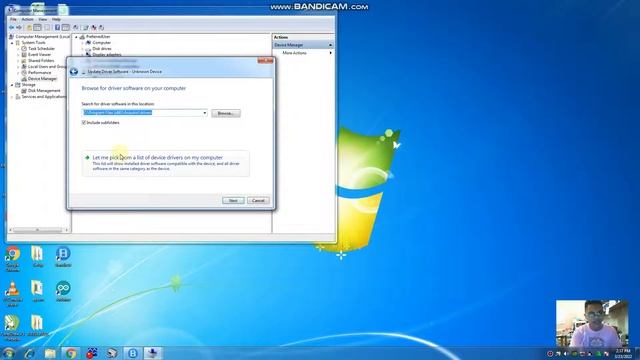
Task: Open the driver location path dropdown arrow
Action: pyautogui.click(x=204, y=113)
